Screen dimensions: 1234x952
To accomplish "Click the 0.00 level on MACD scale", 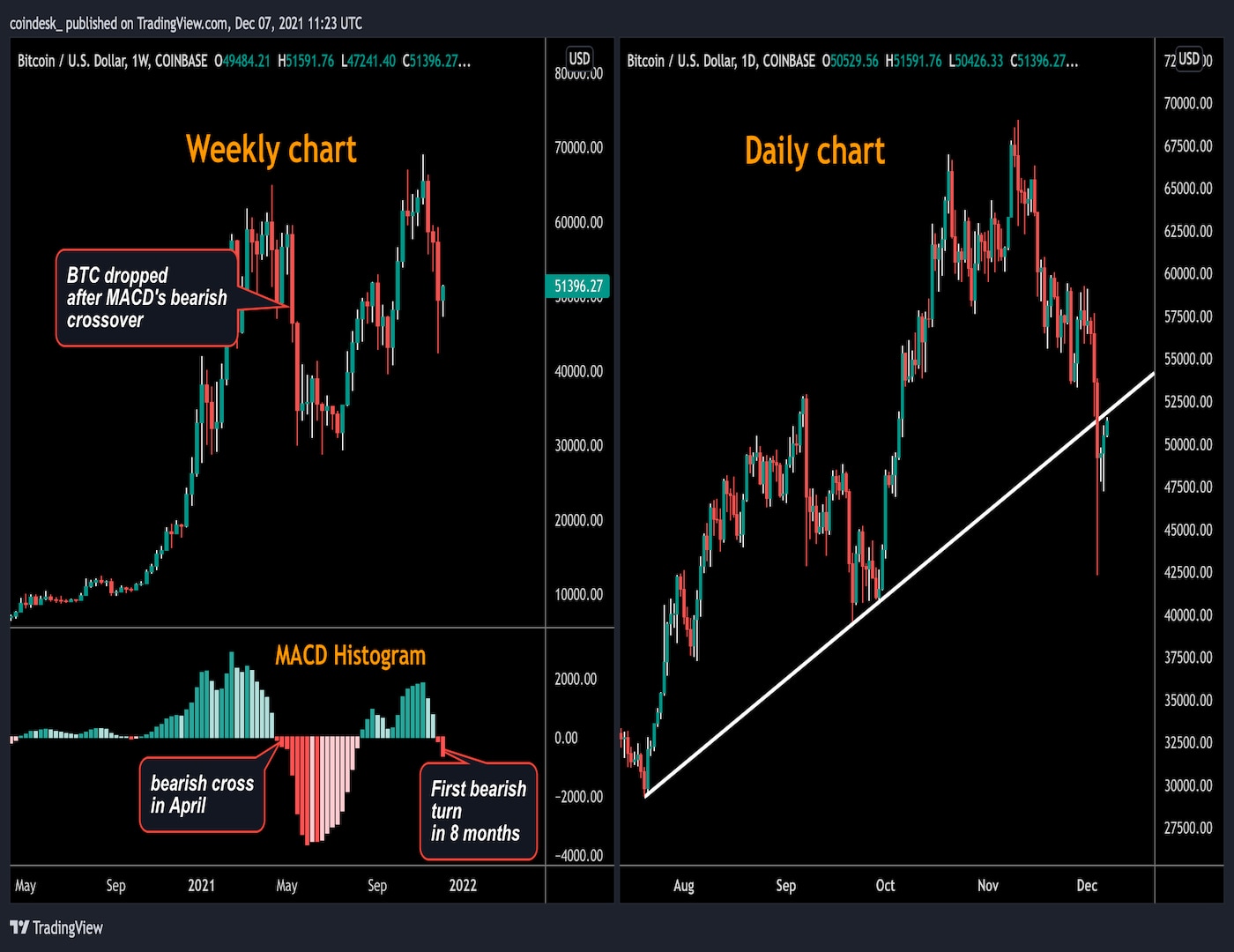I will [x=566, y=738].
